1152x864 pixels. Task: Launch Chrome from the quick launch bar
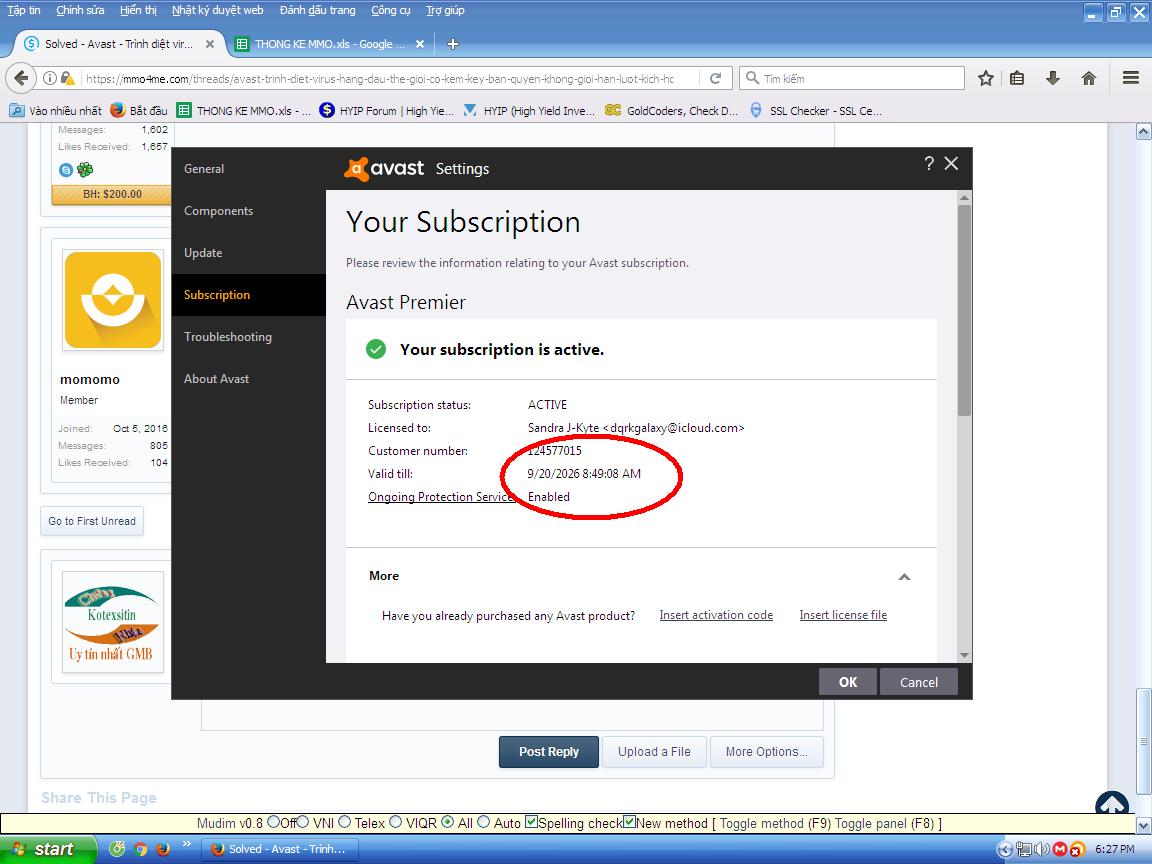[140, 849]
